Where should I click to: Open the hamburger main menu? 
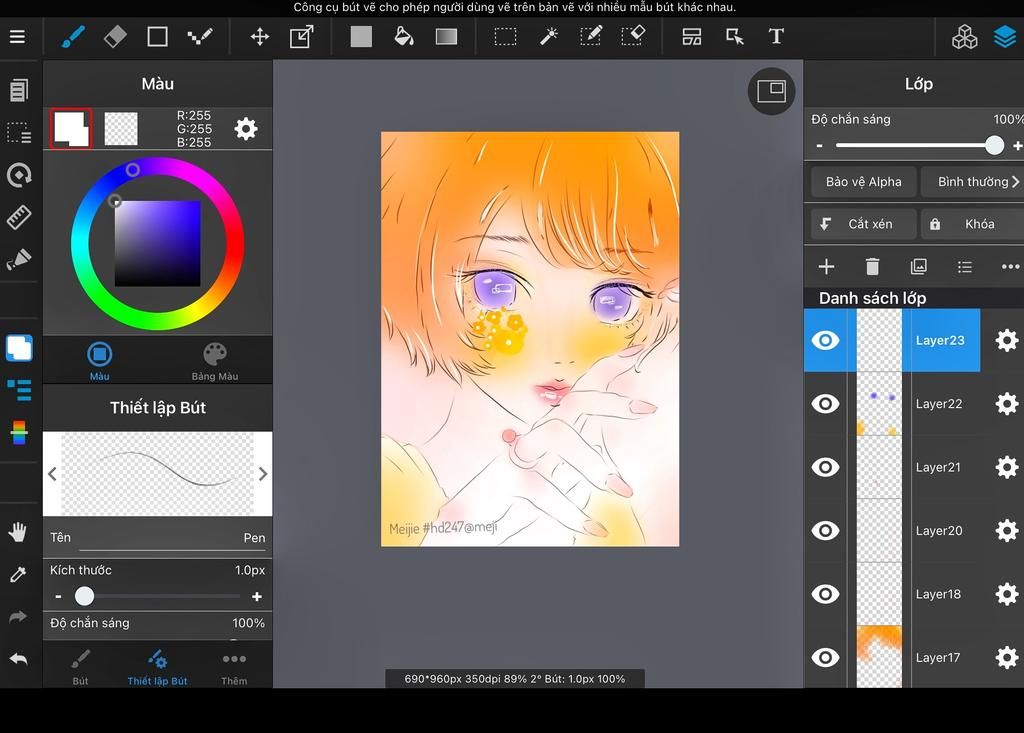coord(18,37)
